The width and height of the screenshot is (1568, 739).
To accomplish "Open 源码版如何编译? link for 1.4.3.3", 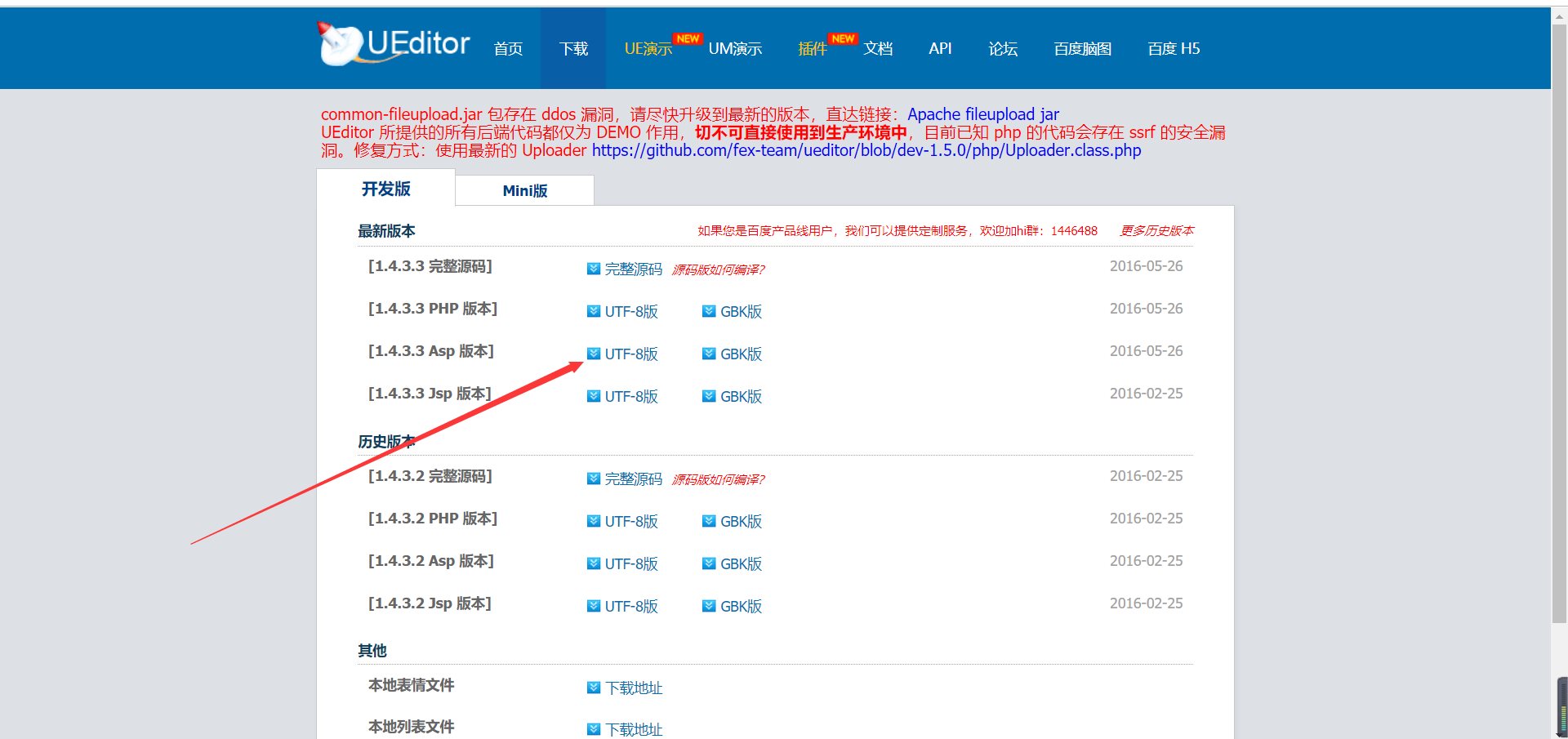I will tap(718, 269).
